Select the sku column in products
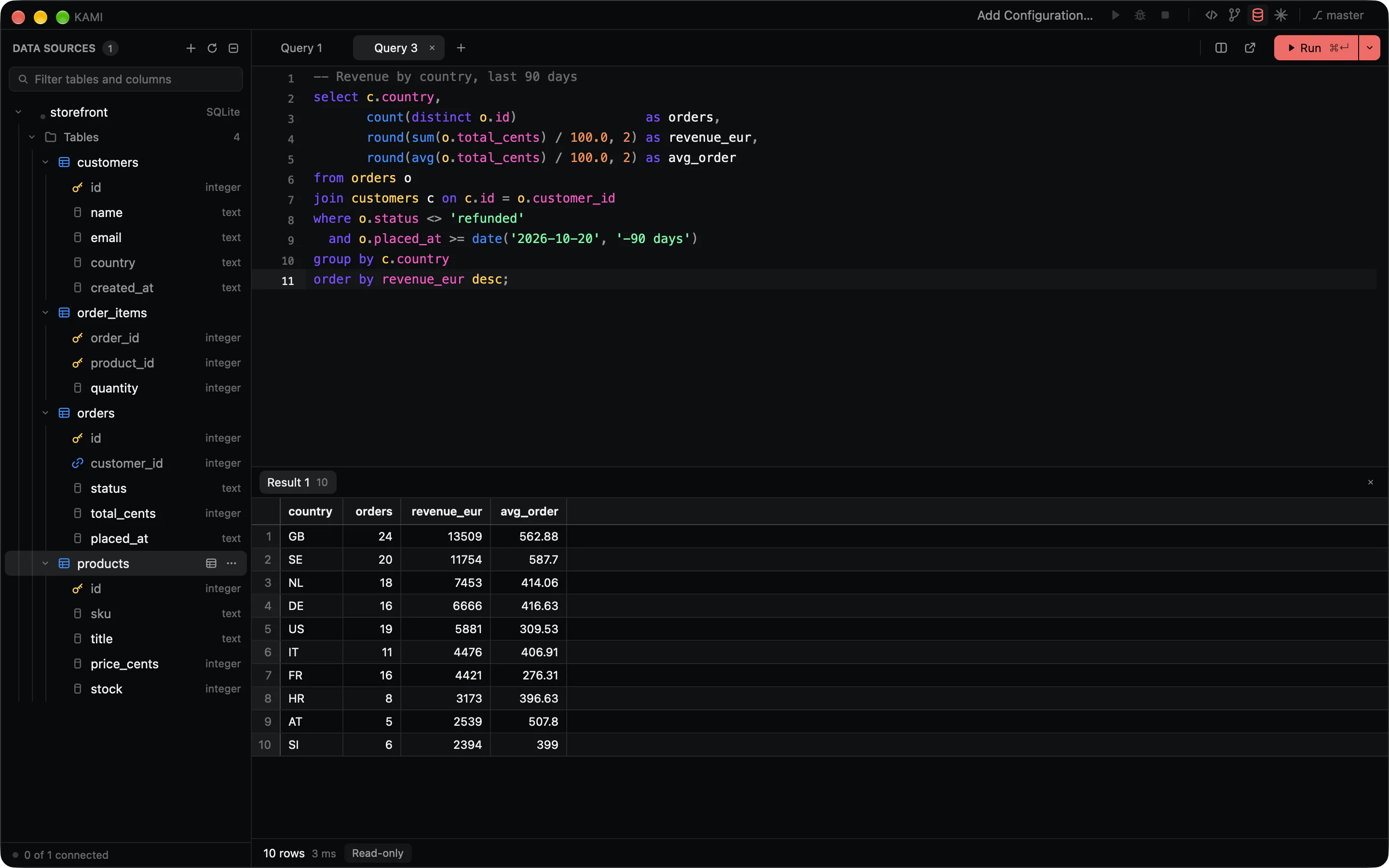 tap(126, 614)
